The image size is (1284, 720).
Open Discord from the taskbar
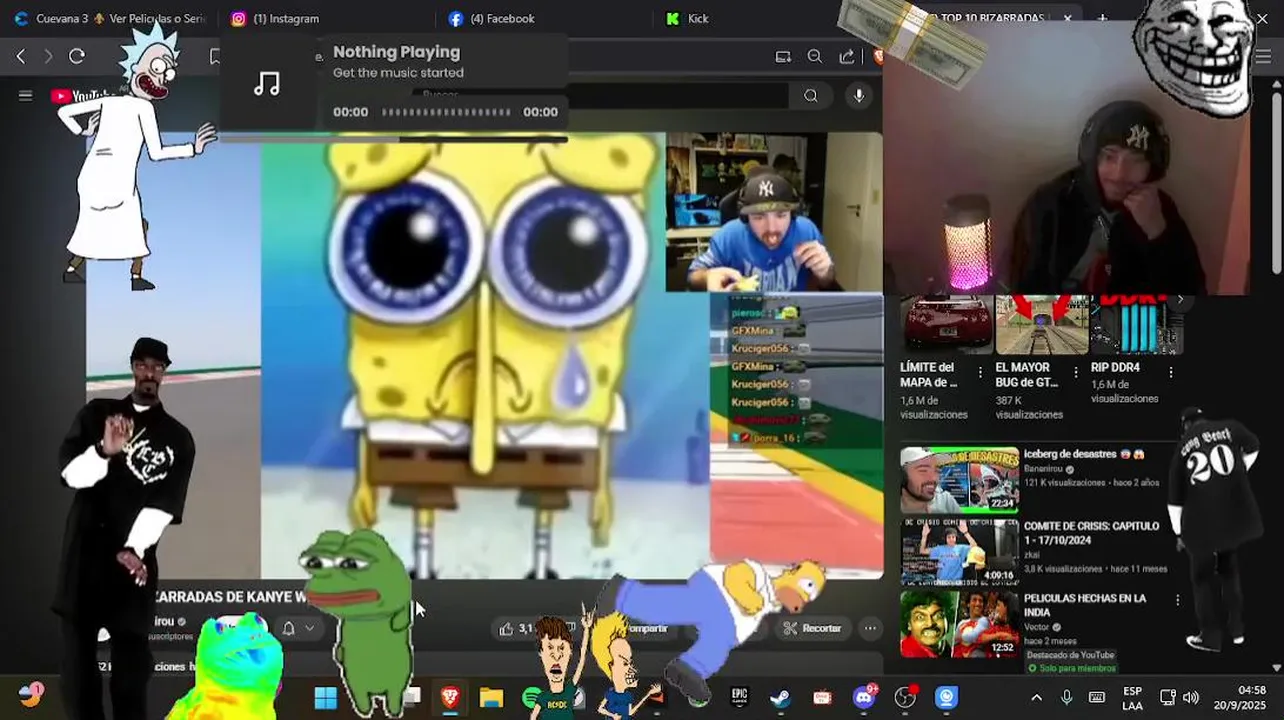[x=865, y=698]
